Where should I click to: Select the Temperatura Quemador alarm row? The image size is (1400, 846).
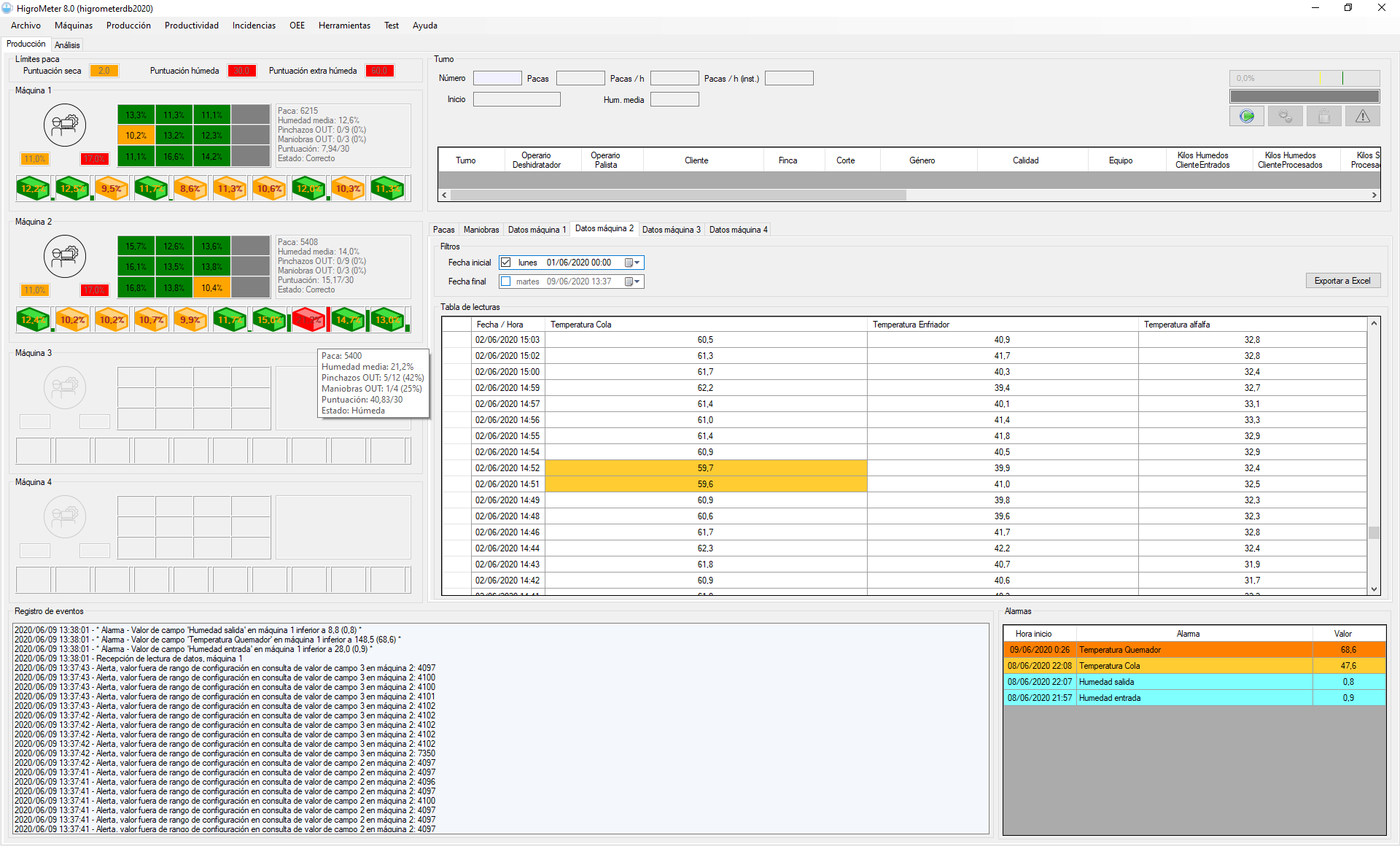point(1194,650)
